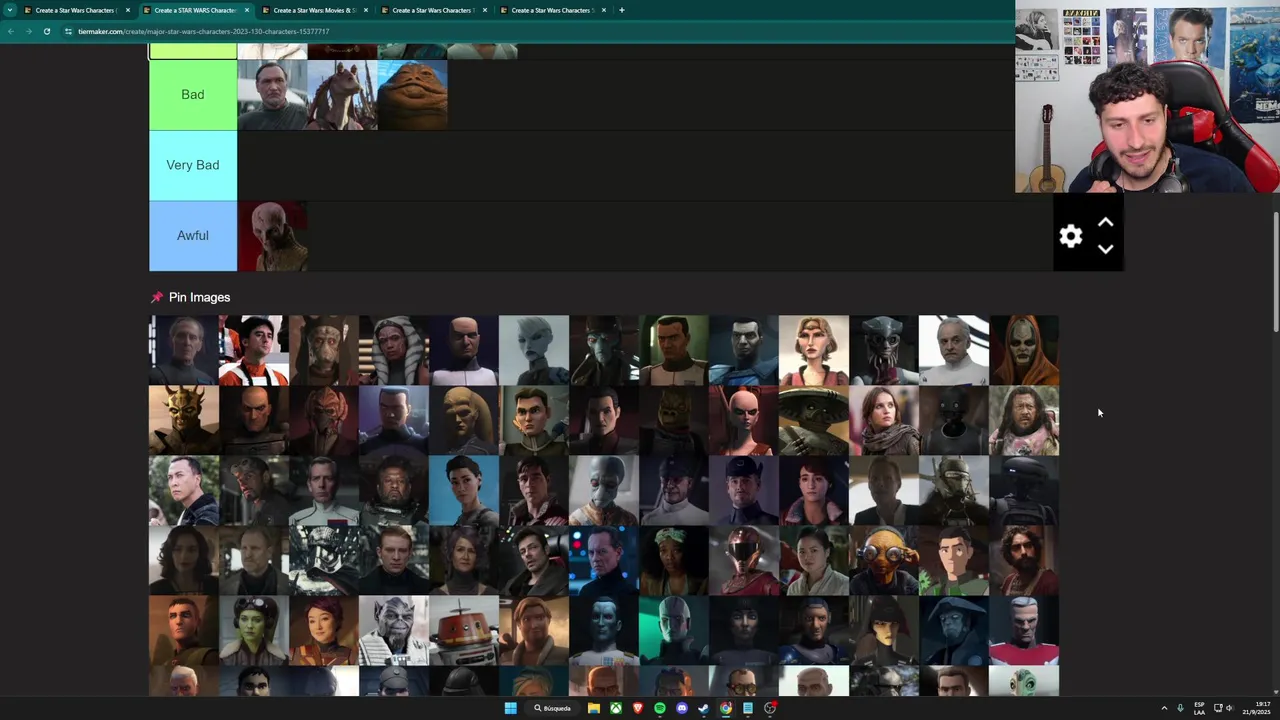
Task: Open Brave browser from taskbar
Action: tap(638, 708)
